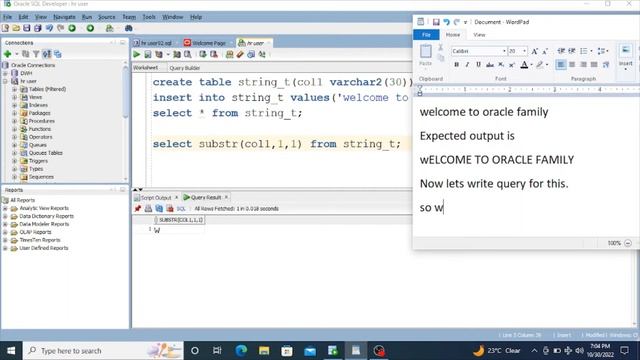Screen dimensions: 640x360
Task: Toggle Justify alignment in WordPad
Action: 594,64
